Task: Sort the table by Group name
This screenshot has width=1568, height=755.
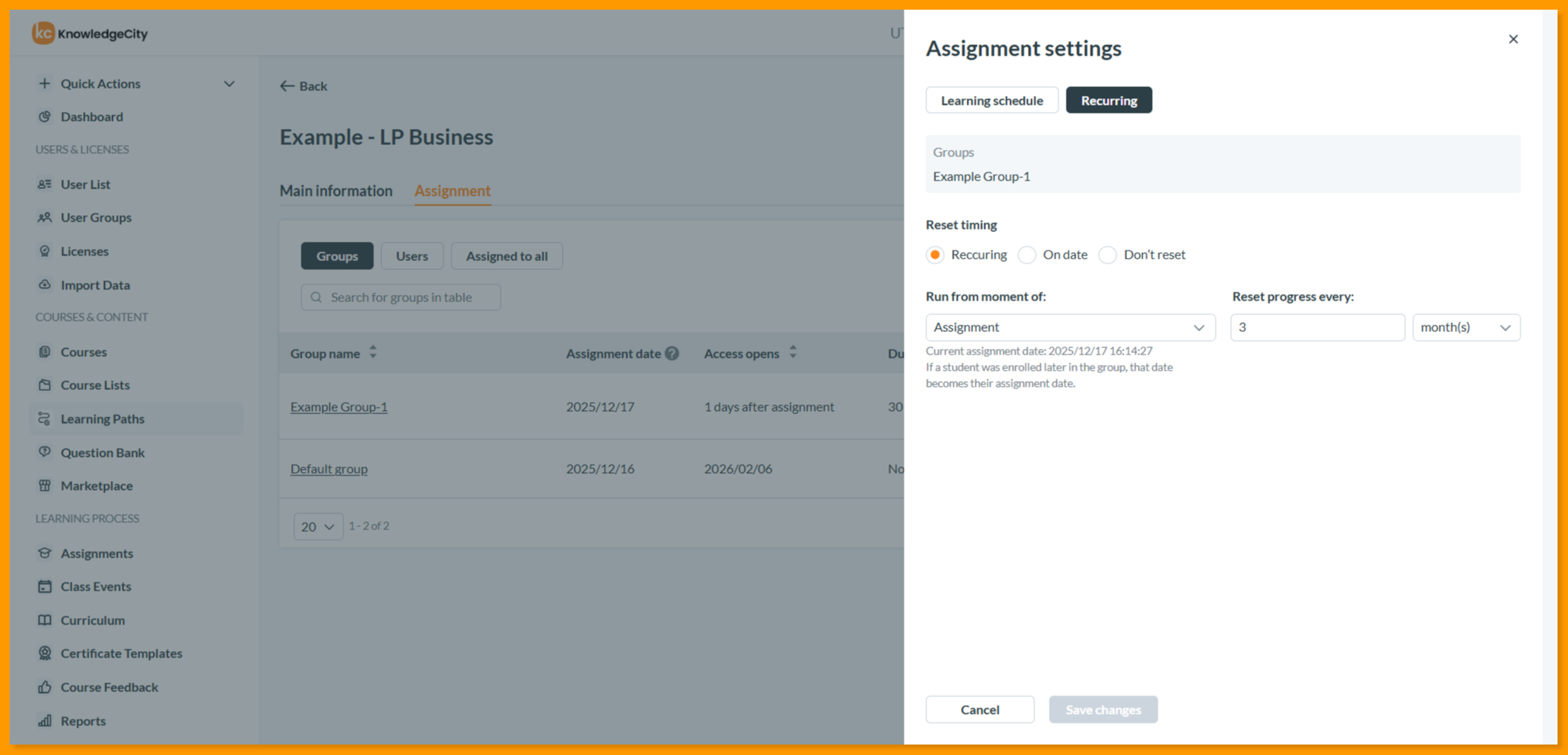Action: [x=372, y=353]
